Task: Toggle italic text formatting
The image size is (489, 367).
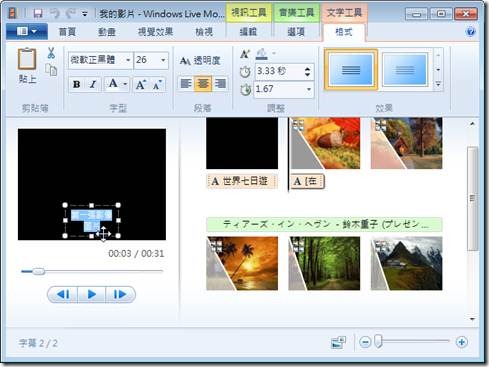Action: [93, 84]
